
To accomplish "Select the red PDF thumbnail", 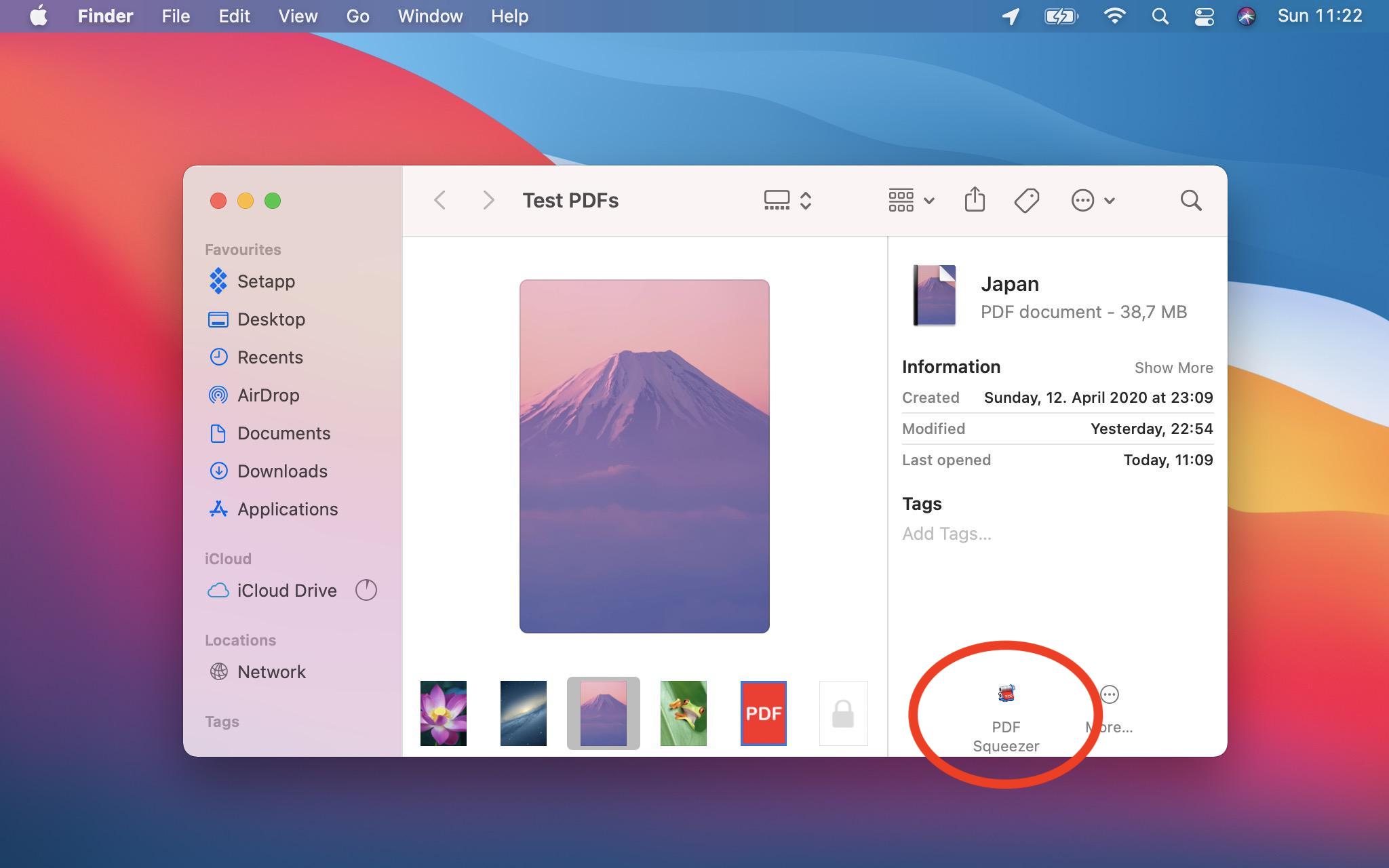I will click(764, 713).
